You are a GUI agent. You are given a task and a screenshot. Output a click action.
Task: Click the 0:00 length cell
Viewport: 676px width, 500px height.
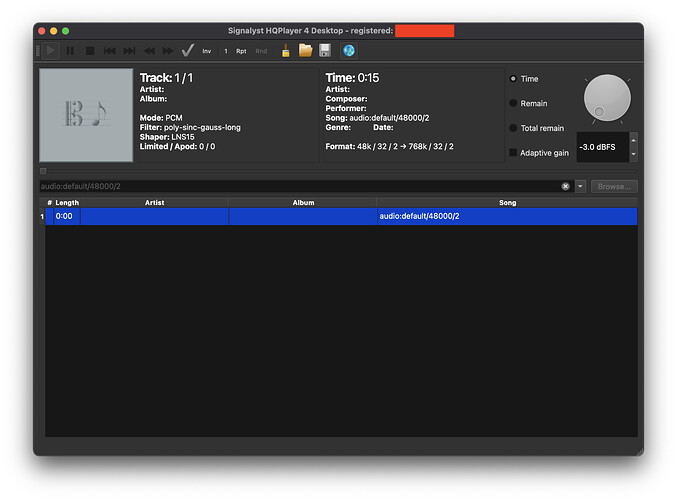67,216
